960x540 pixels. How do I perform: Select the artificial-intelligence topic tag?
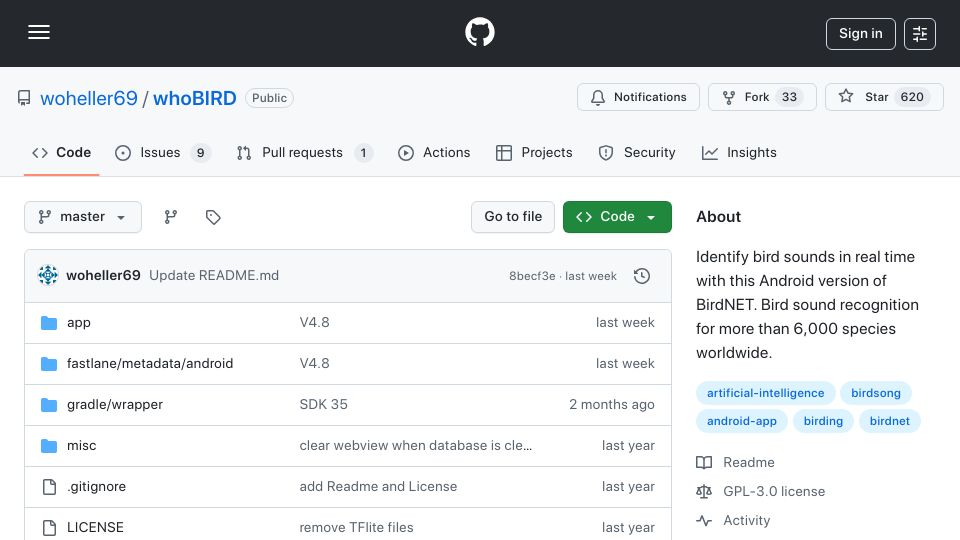tap(765, 393)
